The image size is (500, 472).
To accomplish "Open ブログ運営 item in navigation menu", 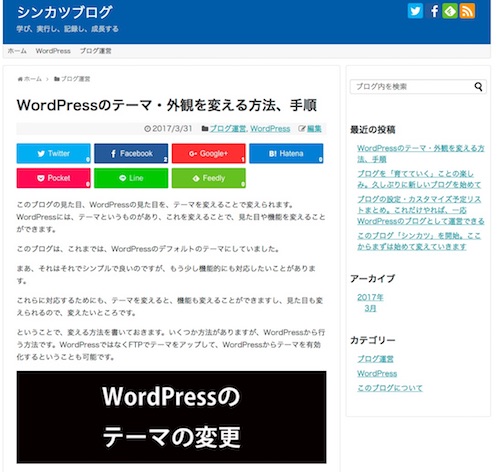I will coord(96,51).
